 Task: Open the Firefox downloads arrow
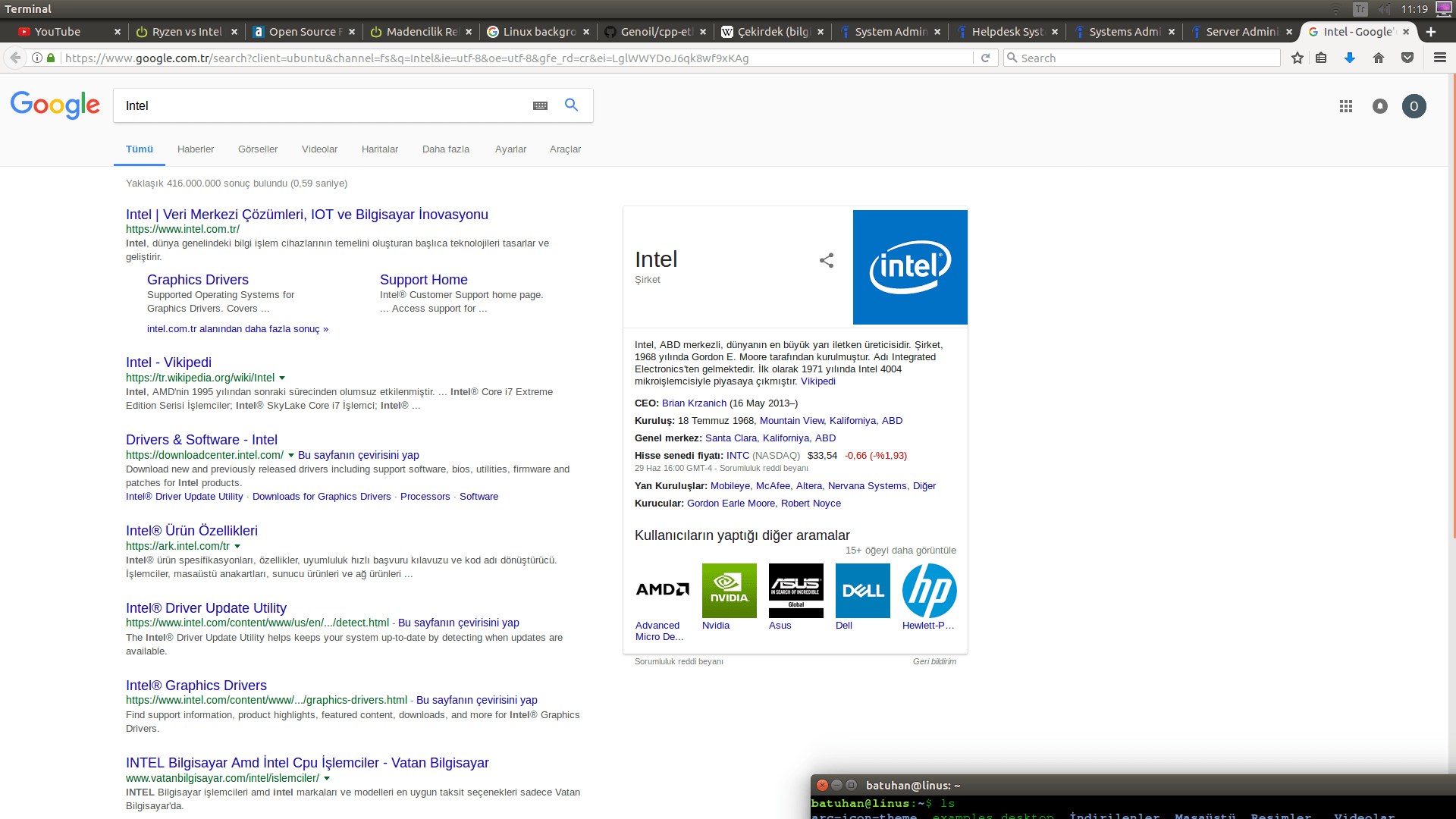click(x=1350, y=58)
